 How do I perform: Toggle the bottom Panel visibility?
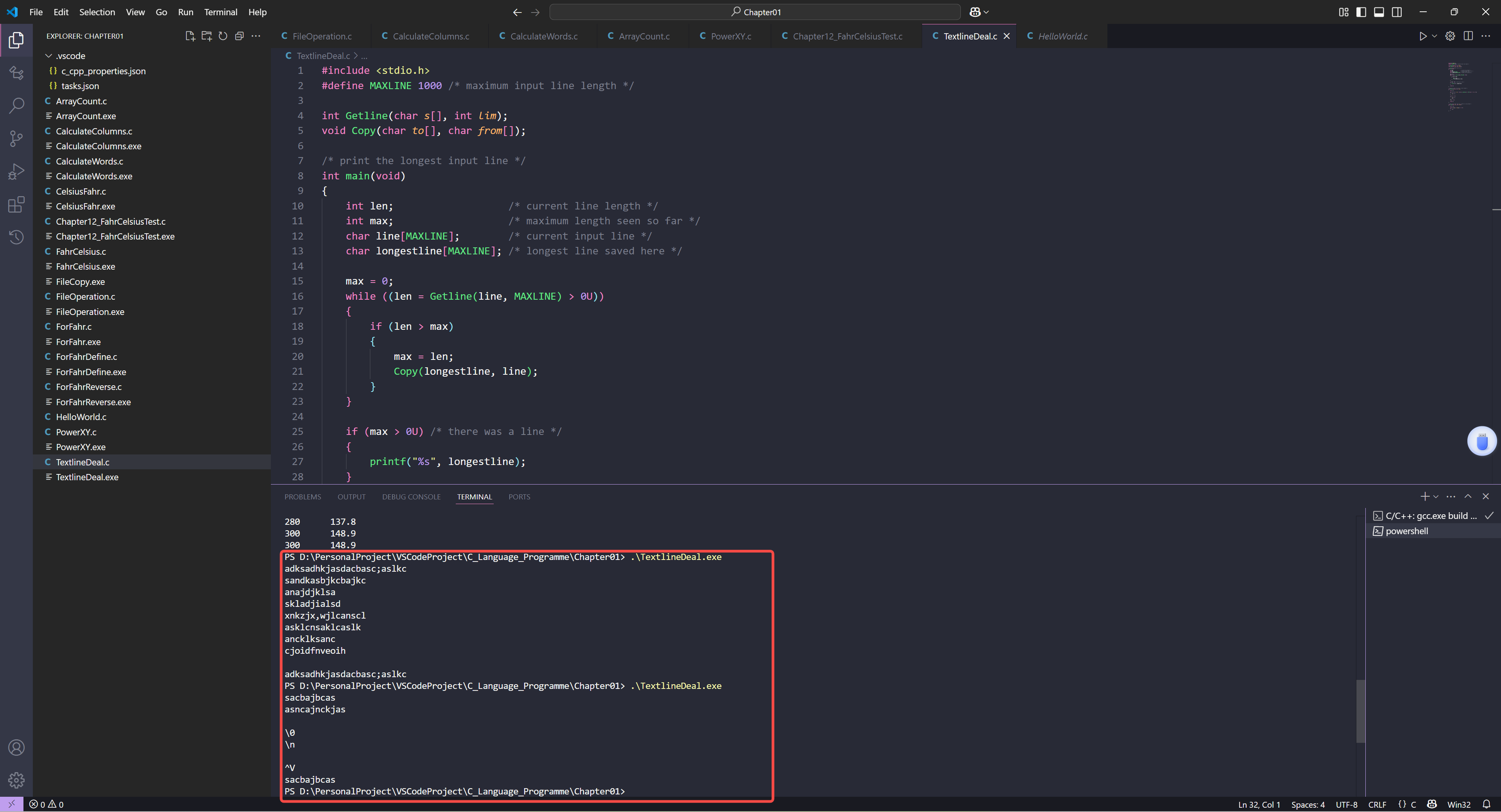pos(1379,12)
